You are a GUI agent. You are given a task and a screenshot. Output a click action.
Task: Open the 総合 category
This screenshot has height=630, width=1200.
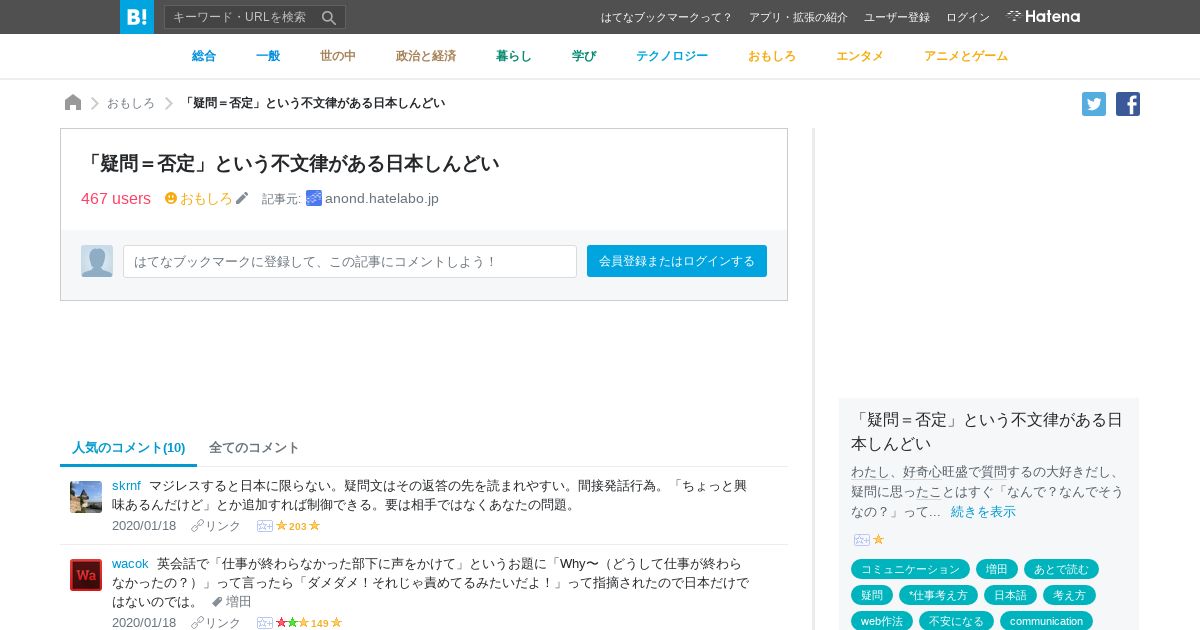204,56
